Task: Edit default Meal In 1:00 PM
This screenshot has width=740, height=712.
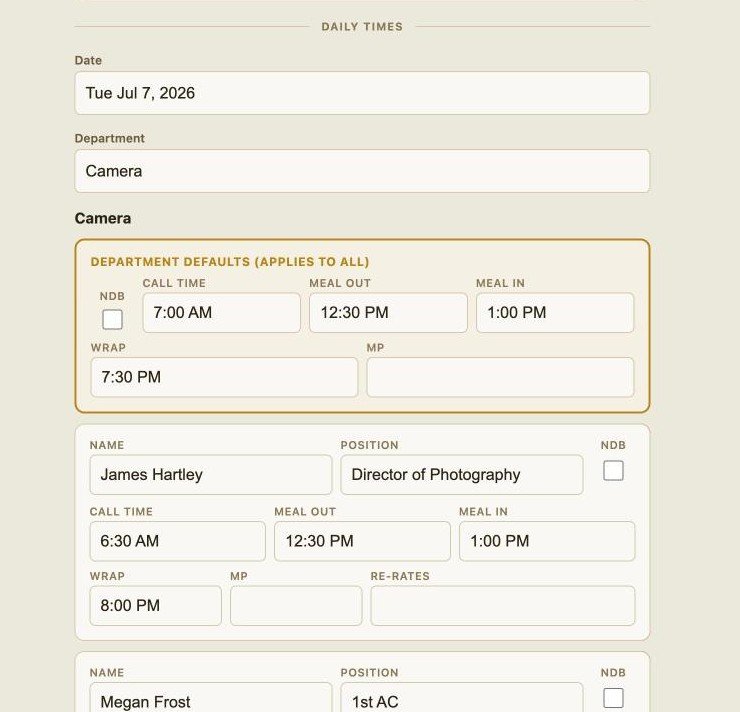Action: coord(555,312)
